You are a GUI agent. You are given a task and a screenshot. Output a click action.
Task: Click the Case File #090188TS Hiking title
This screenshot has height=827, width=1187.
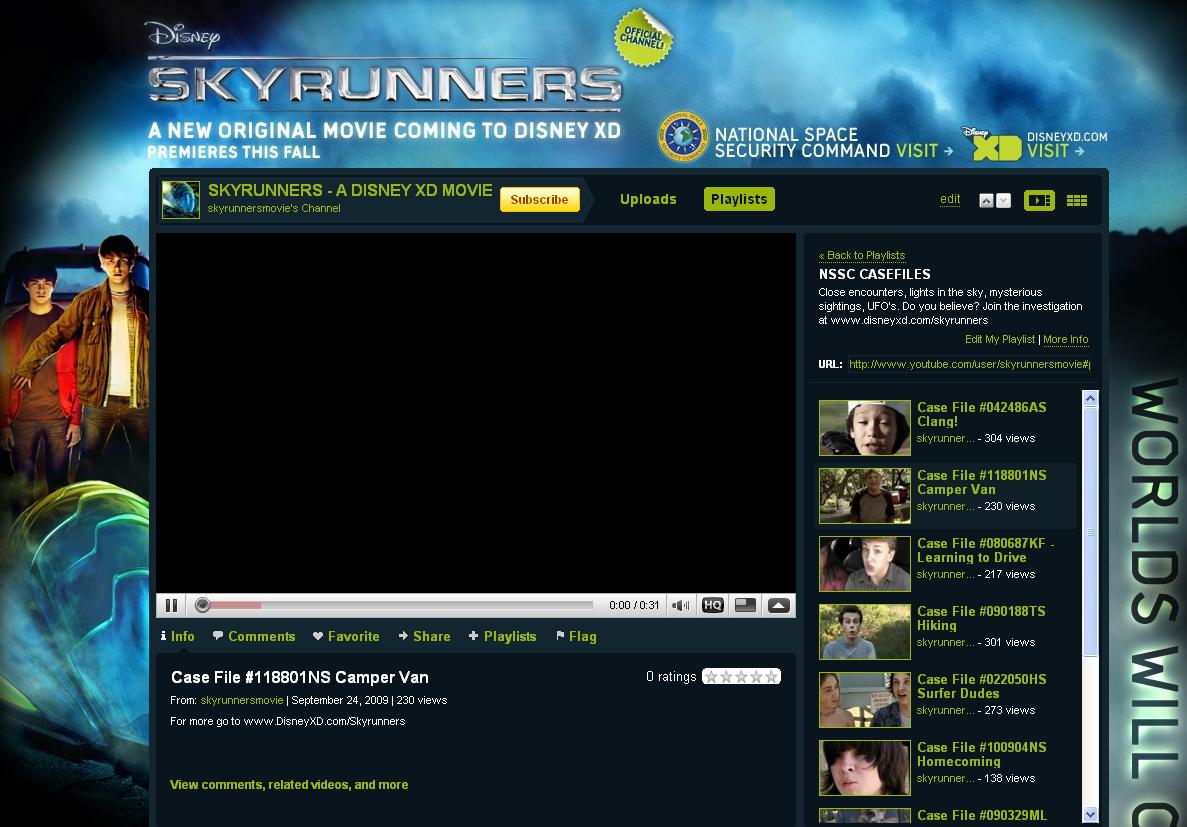pyautogui.click(x=981, y=619)
